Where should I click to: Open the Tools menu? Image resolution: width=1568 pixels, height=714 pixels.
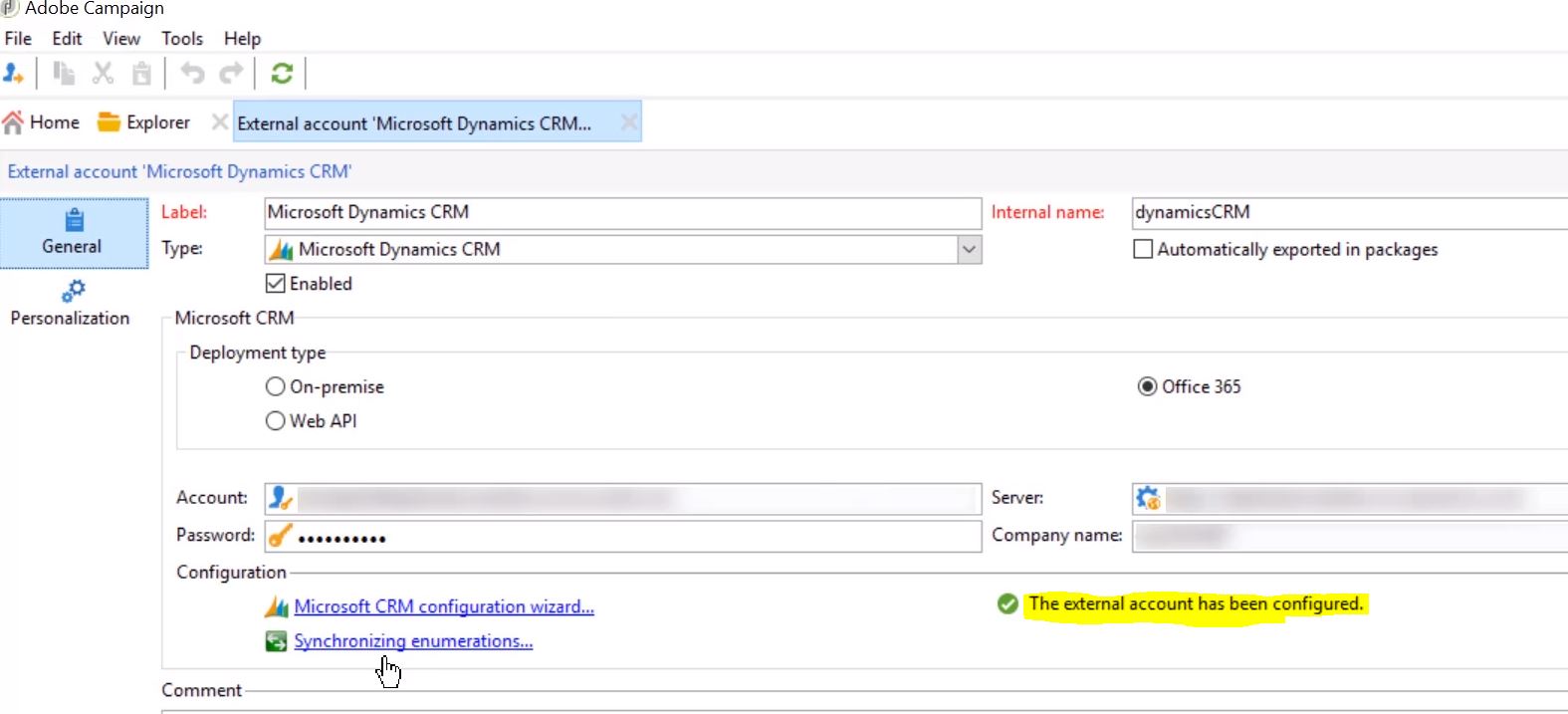(x=182, y=39)
